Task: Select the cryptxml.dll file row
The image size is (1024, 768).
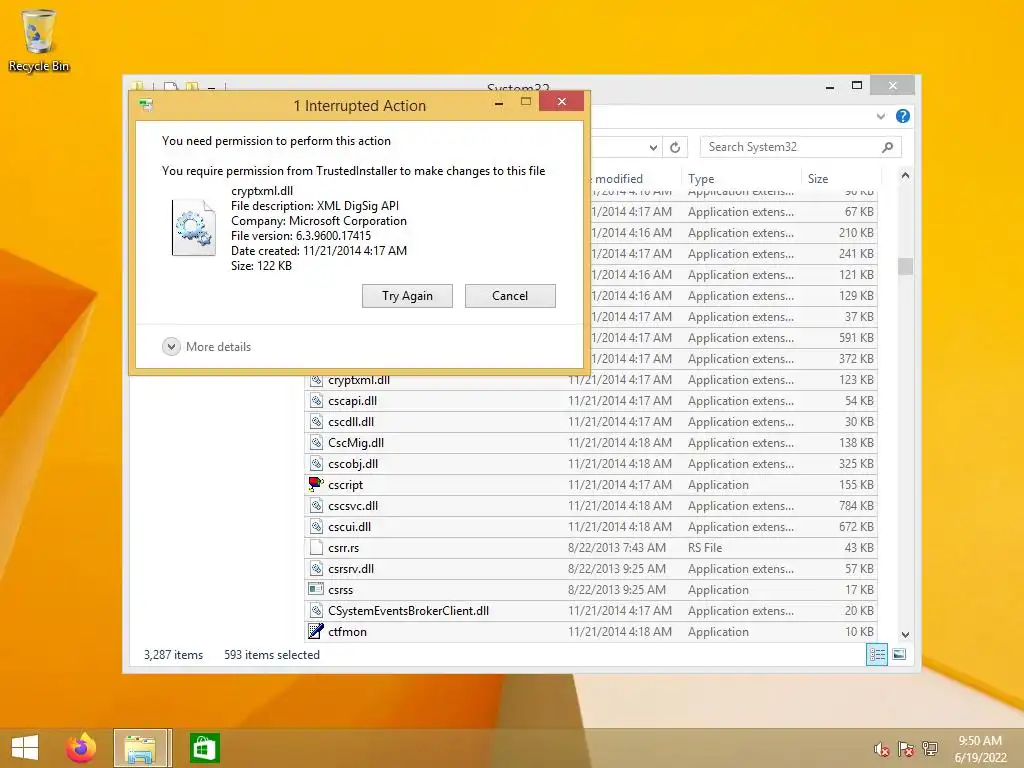Action: [590, 380]
